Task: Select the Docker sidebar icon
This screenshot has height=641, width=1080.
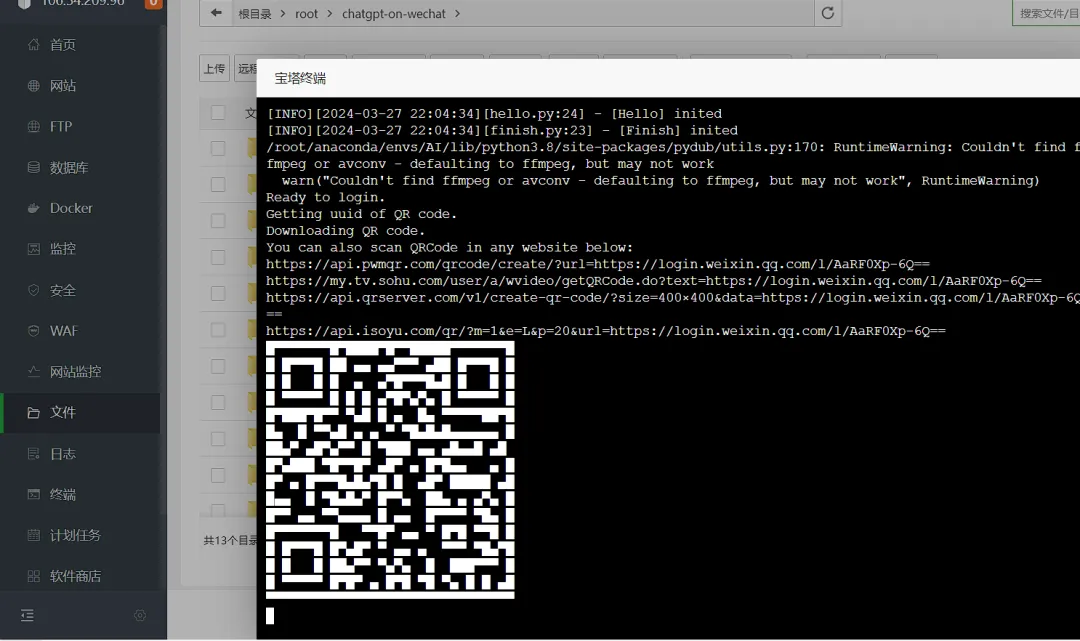Action: pos(33,208)
